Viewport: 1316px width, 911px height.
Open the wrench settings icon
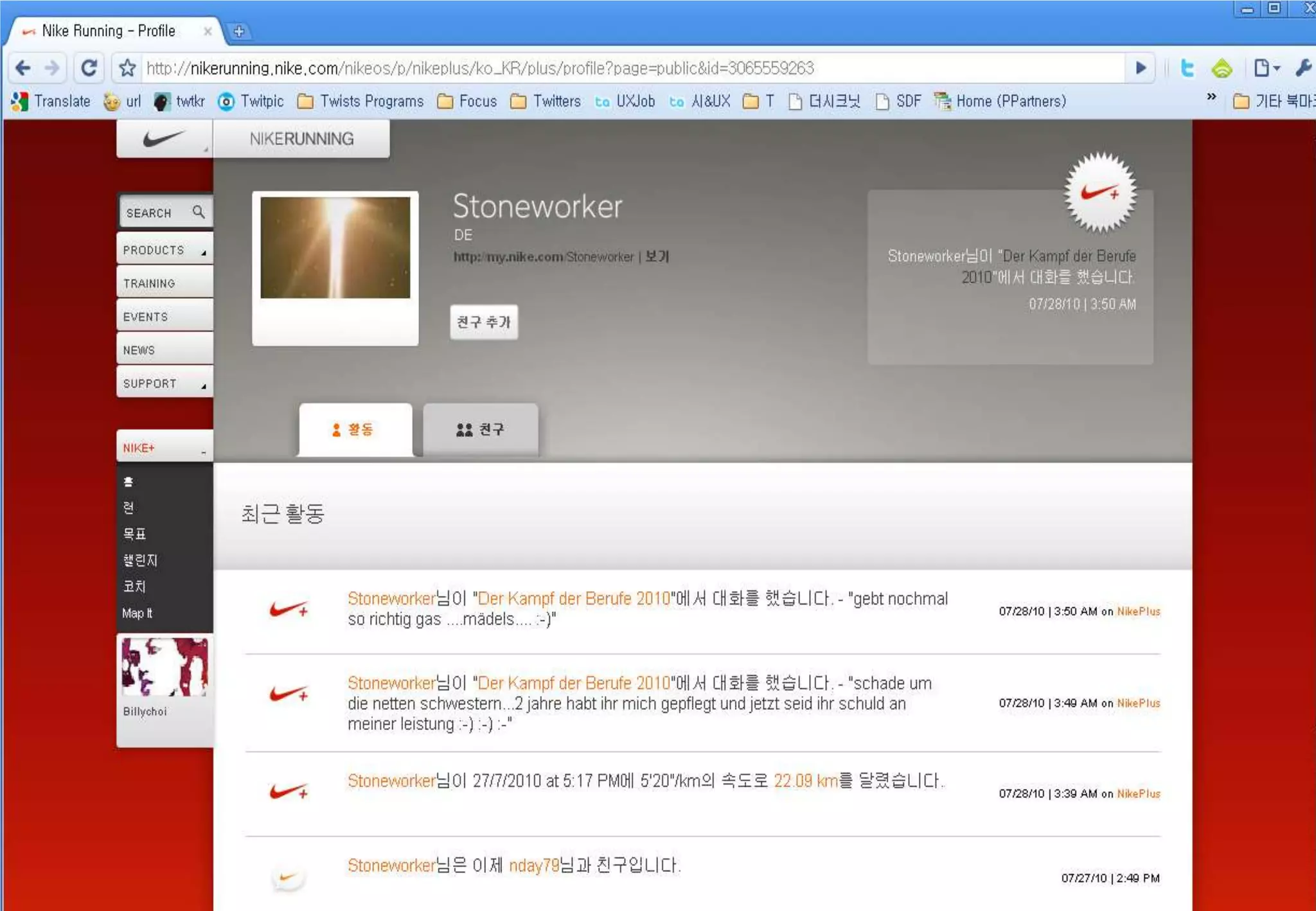pos(1303,68)
